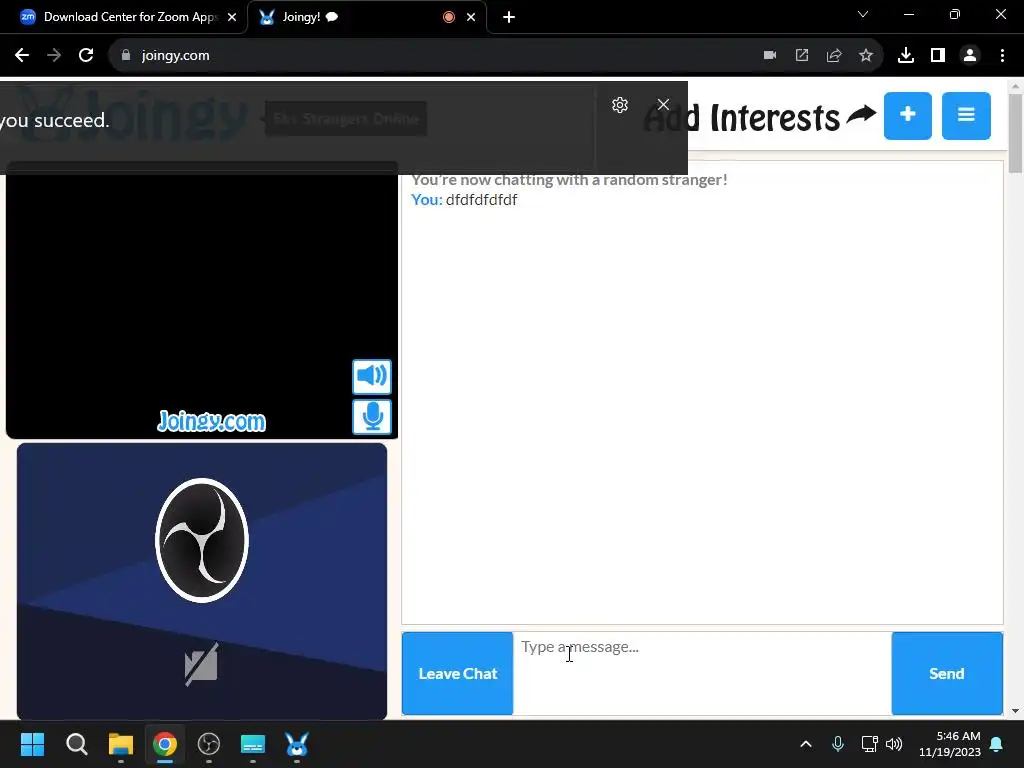Close the Joingy! tab

point(471,17)
